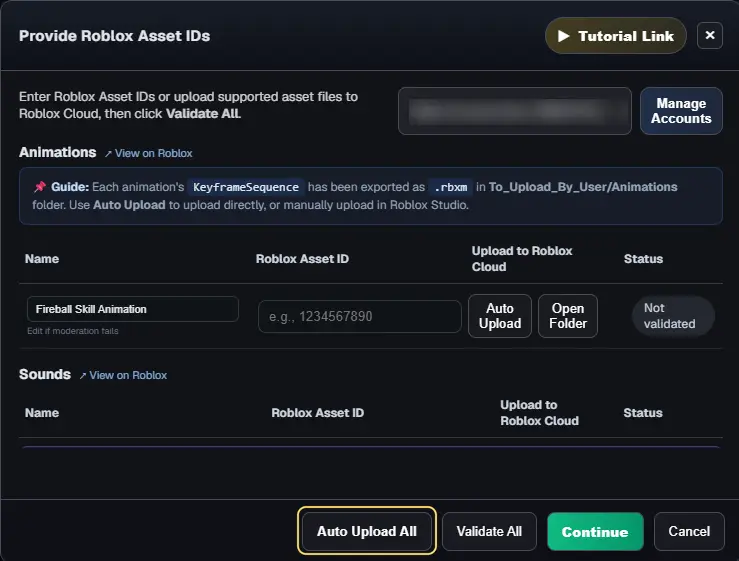Click the pushpin Guide icon

(x=40, y=187)
